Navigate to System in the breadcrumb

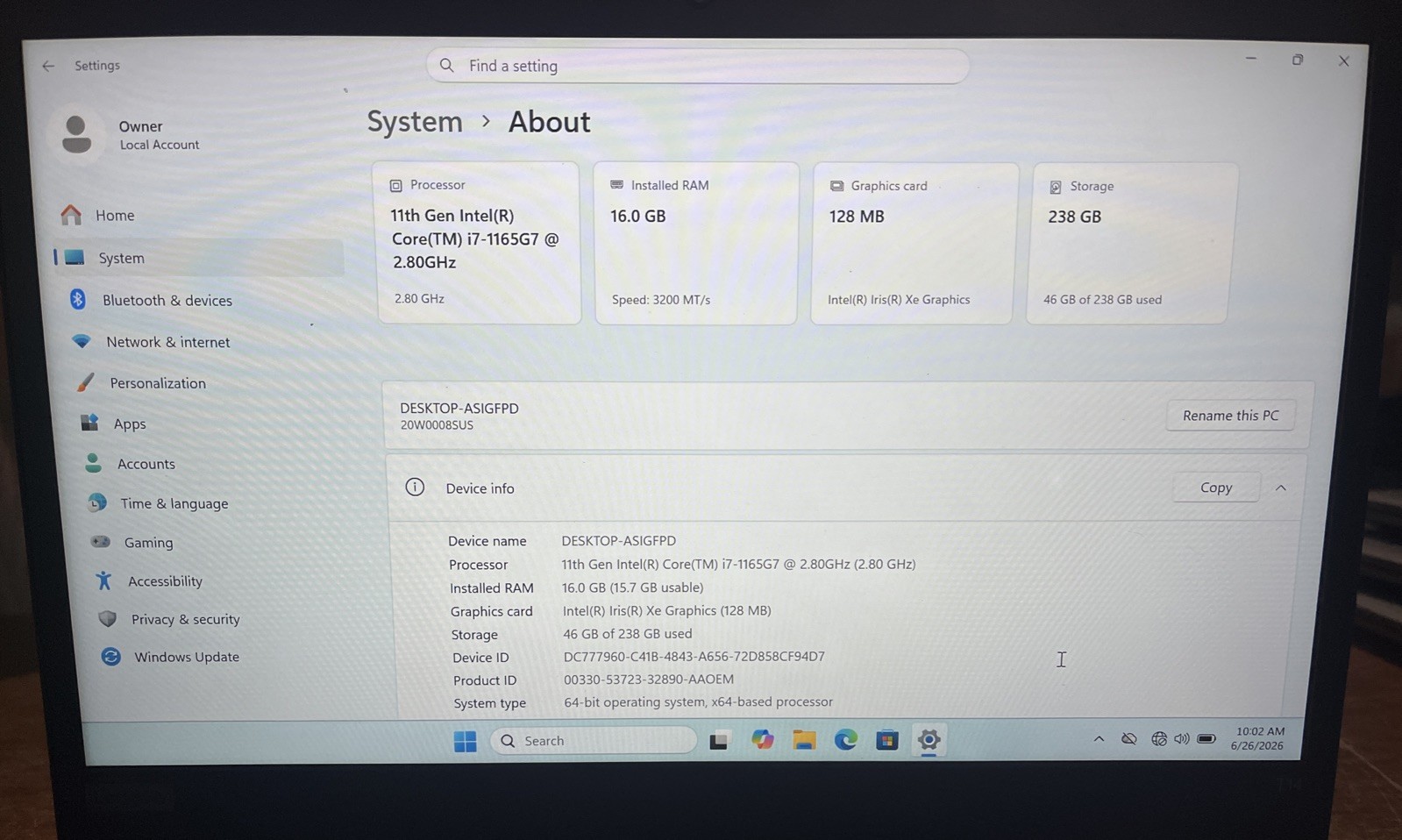415,122
